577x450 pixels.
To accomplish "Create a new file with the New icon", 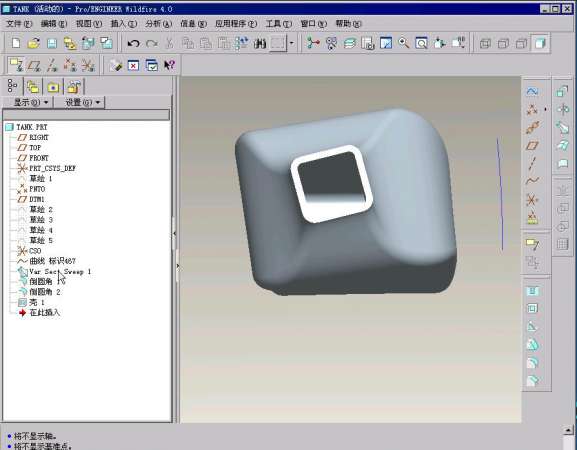I will click(x=16, y=43).
